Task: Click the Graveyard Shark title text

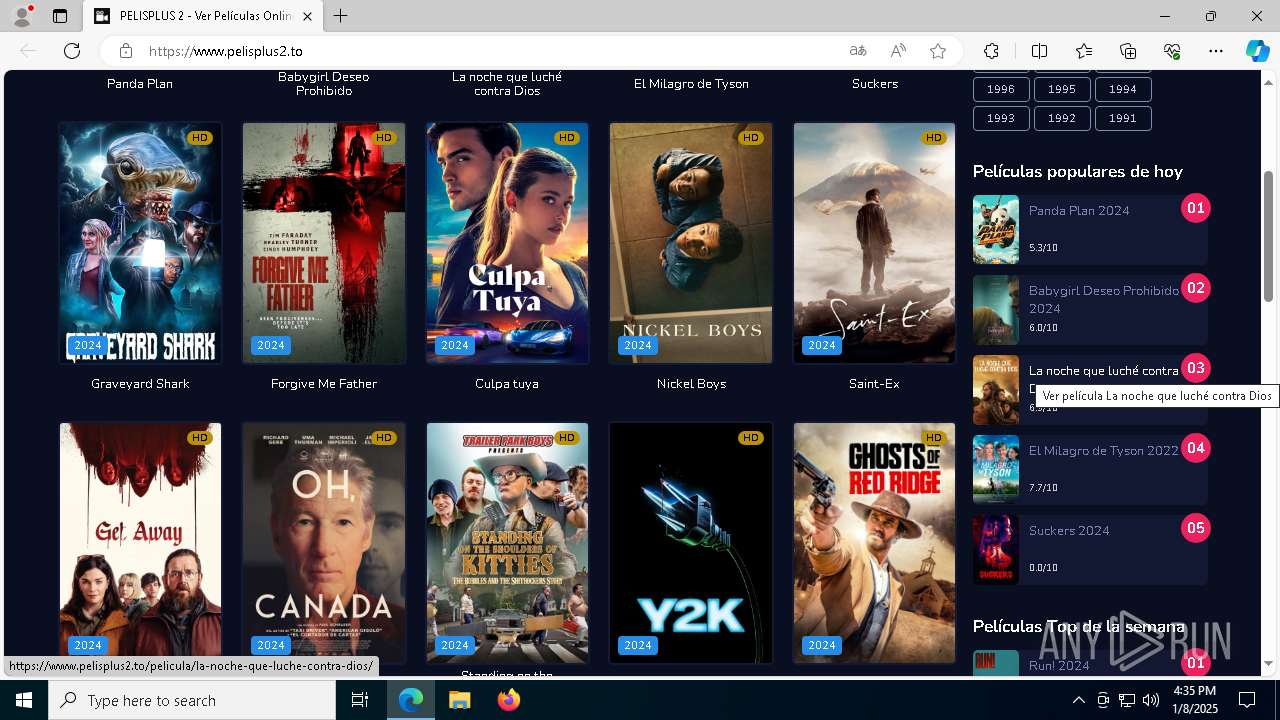Action: pyautogui.click(x=140, y=384)
